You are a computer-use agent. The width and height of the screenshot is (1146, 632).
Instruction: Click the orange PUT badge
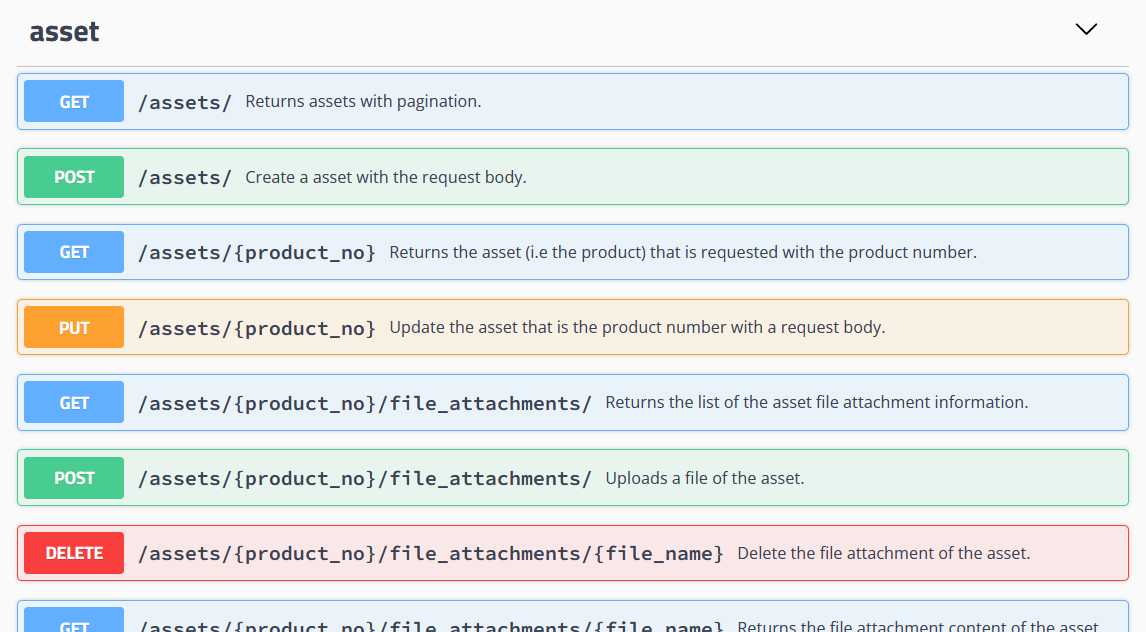tap(74, 328)
